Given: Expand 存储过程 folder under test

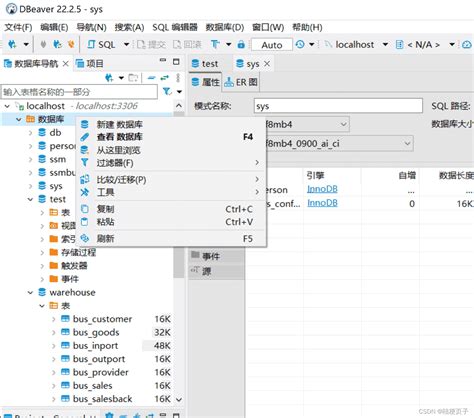Looking at the screenshot, I should point(42,253).
